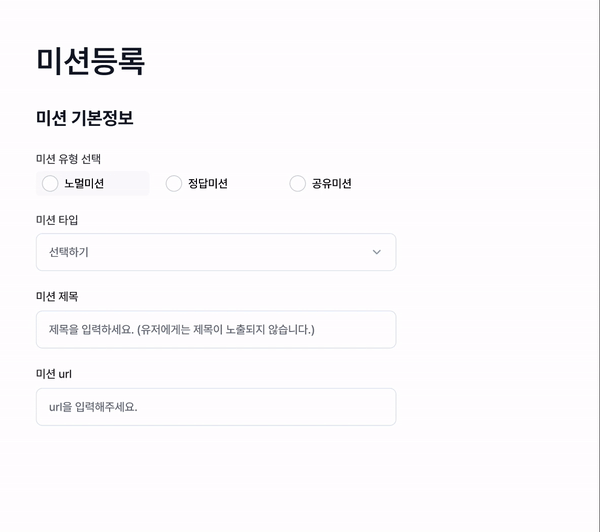The width and height of the screenshot is (600, 532).
Task: Click the url을 입력해주세요 placeholder text
Action: coord(93,407)
